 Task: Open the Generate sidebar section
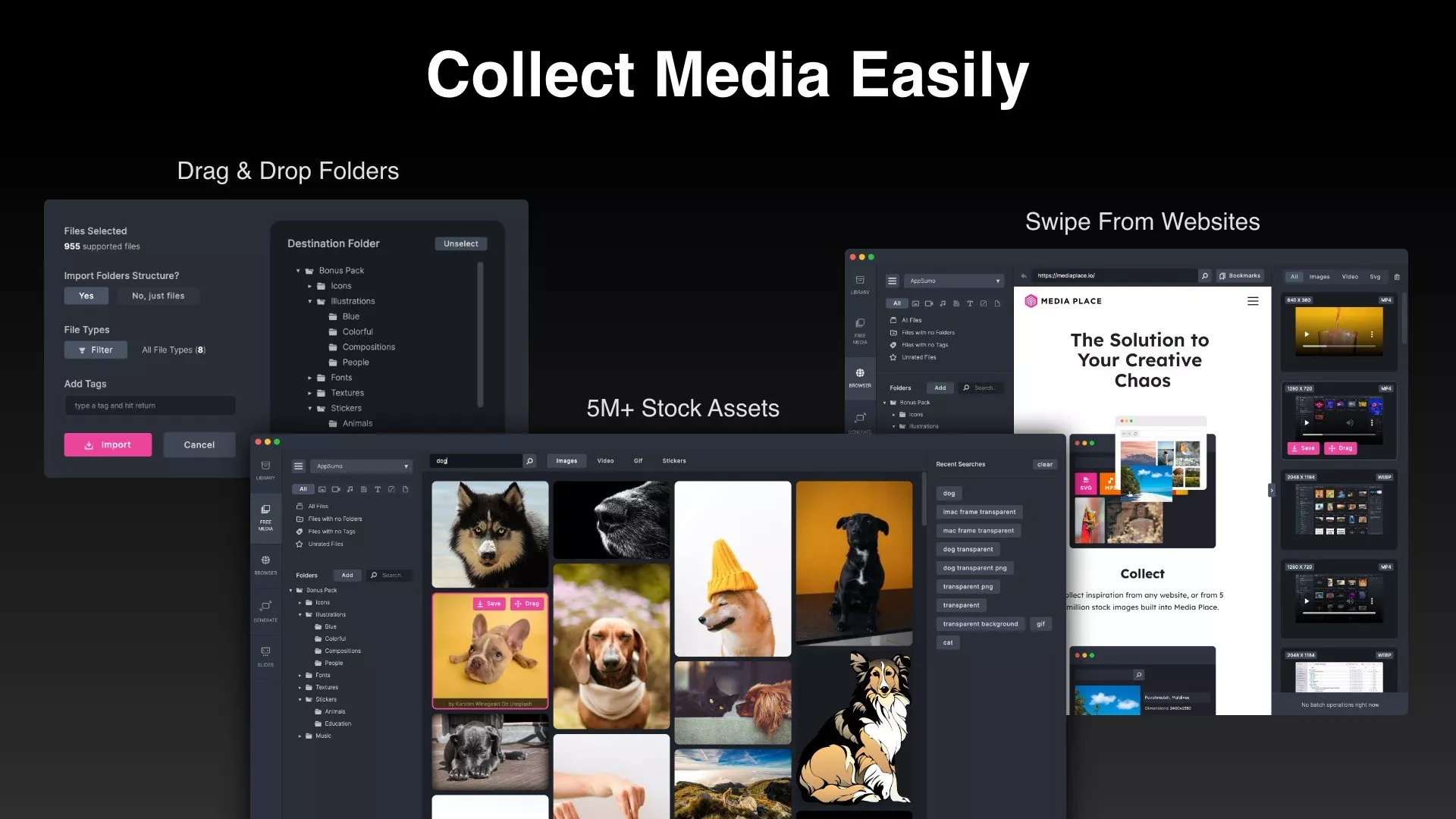point(265,610)
